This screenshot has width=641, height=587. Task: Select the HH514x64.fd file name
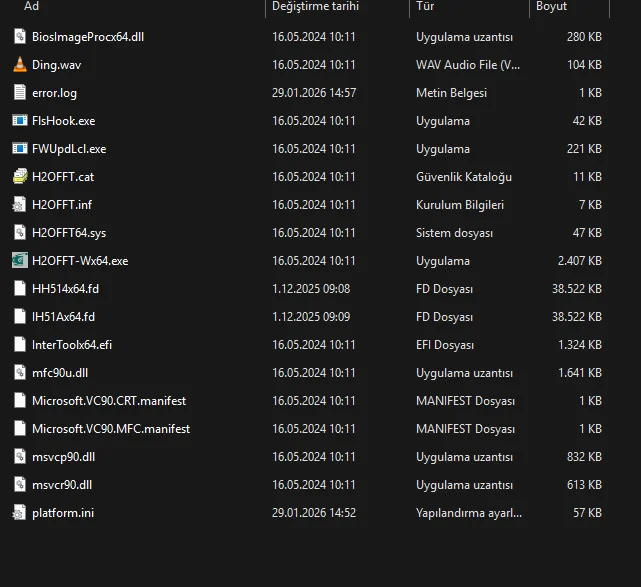[x=64, y=289]
